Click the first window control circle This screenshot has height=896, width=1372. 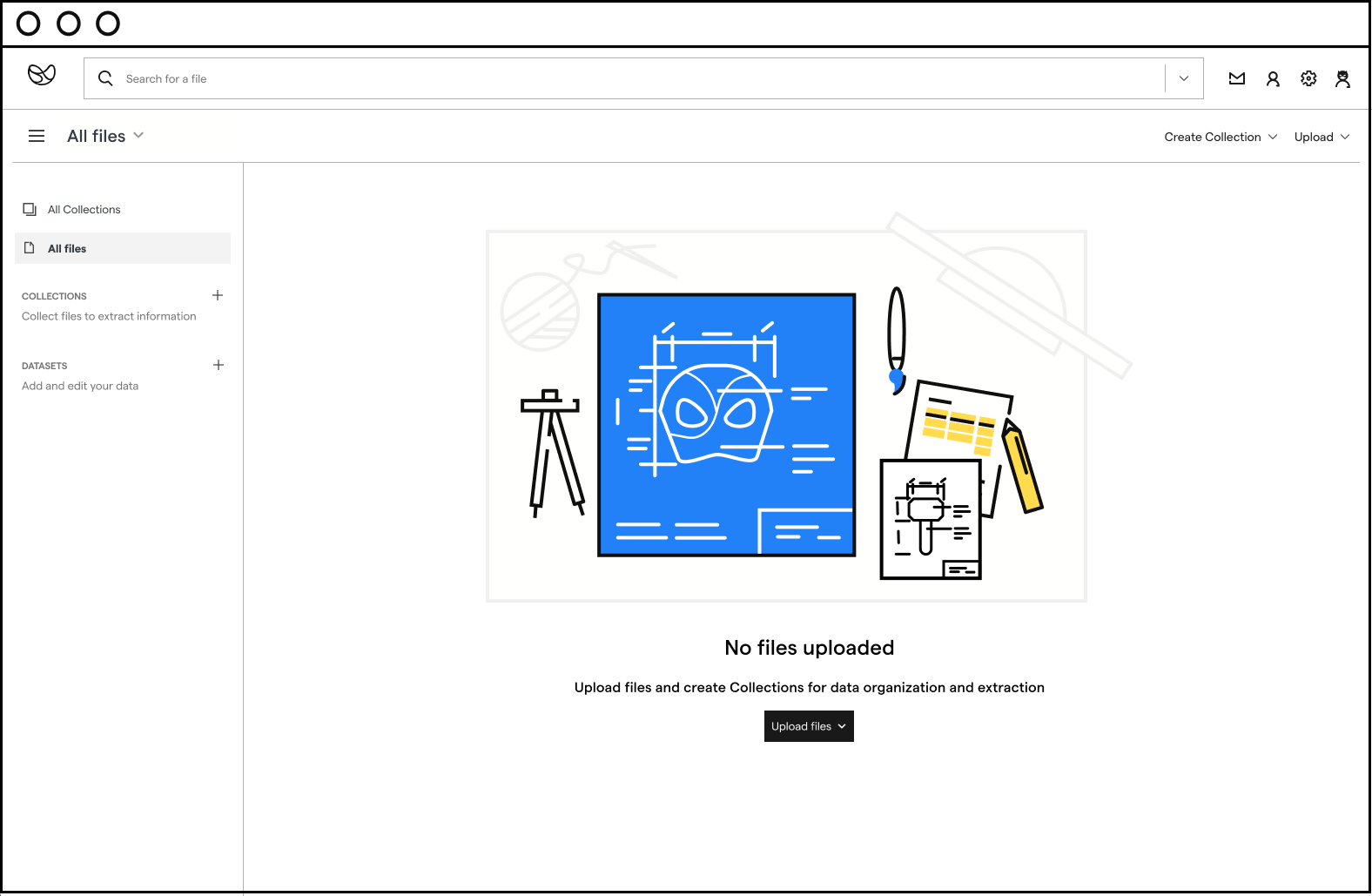point(29,24)
